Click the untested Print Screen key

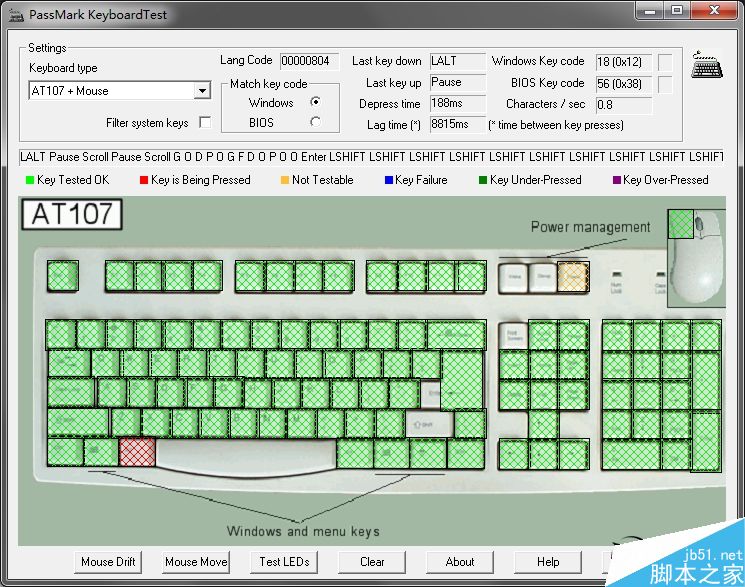click(513, 336)
